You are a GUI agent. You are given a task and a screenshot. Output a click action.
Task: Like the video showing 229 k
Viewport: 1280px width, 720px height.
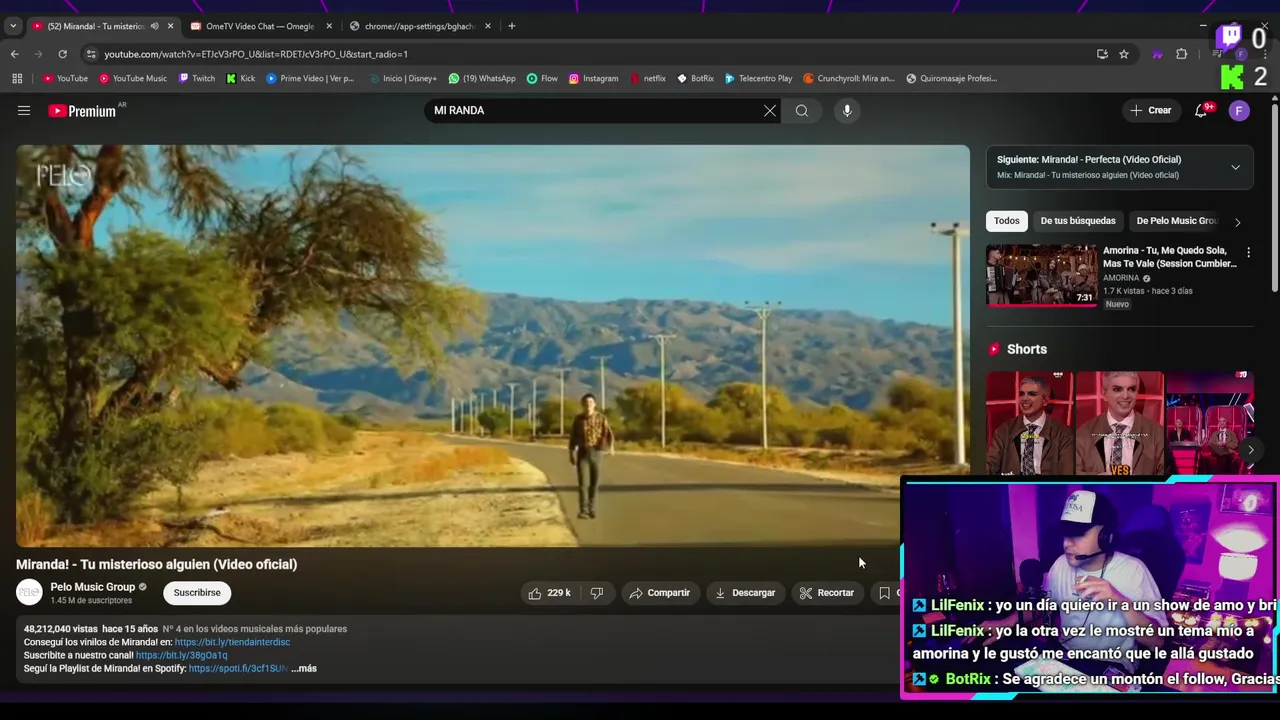point(549,593)
